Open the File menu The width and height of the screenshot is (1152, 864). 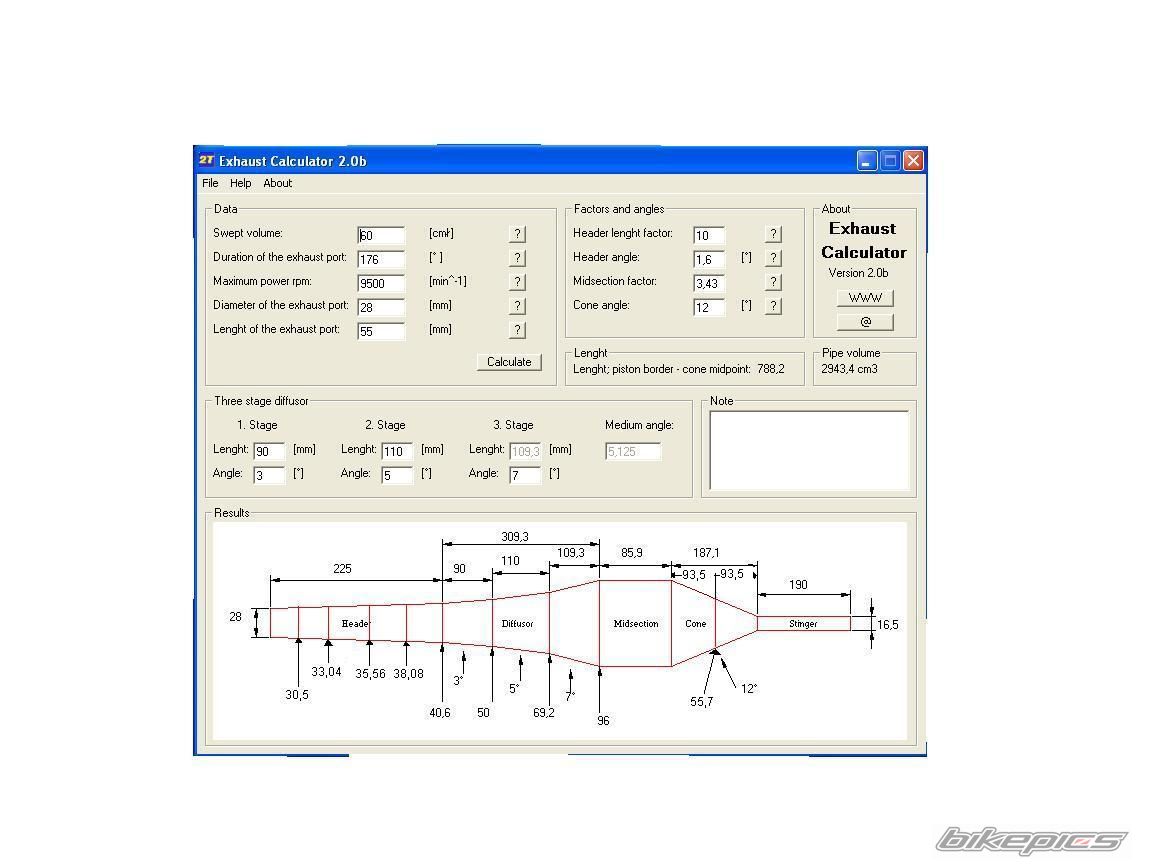210,183
